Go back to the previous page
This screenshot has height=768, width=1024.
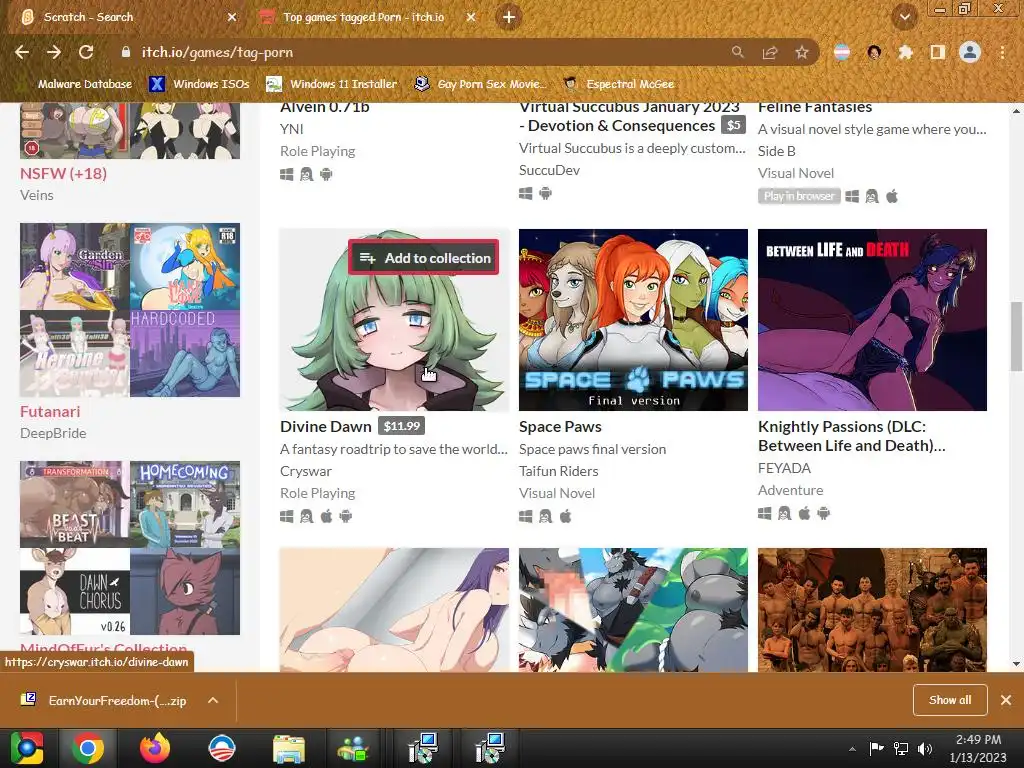(x=22, y=52)
